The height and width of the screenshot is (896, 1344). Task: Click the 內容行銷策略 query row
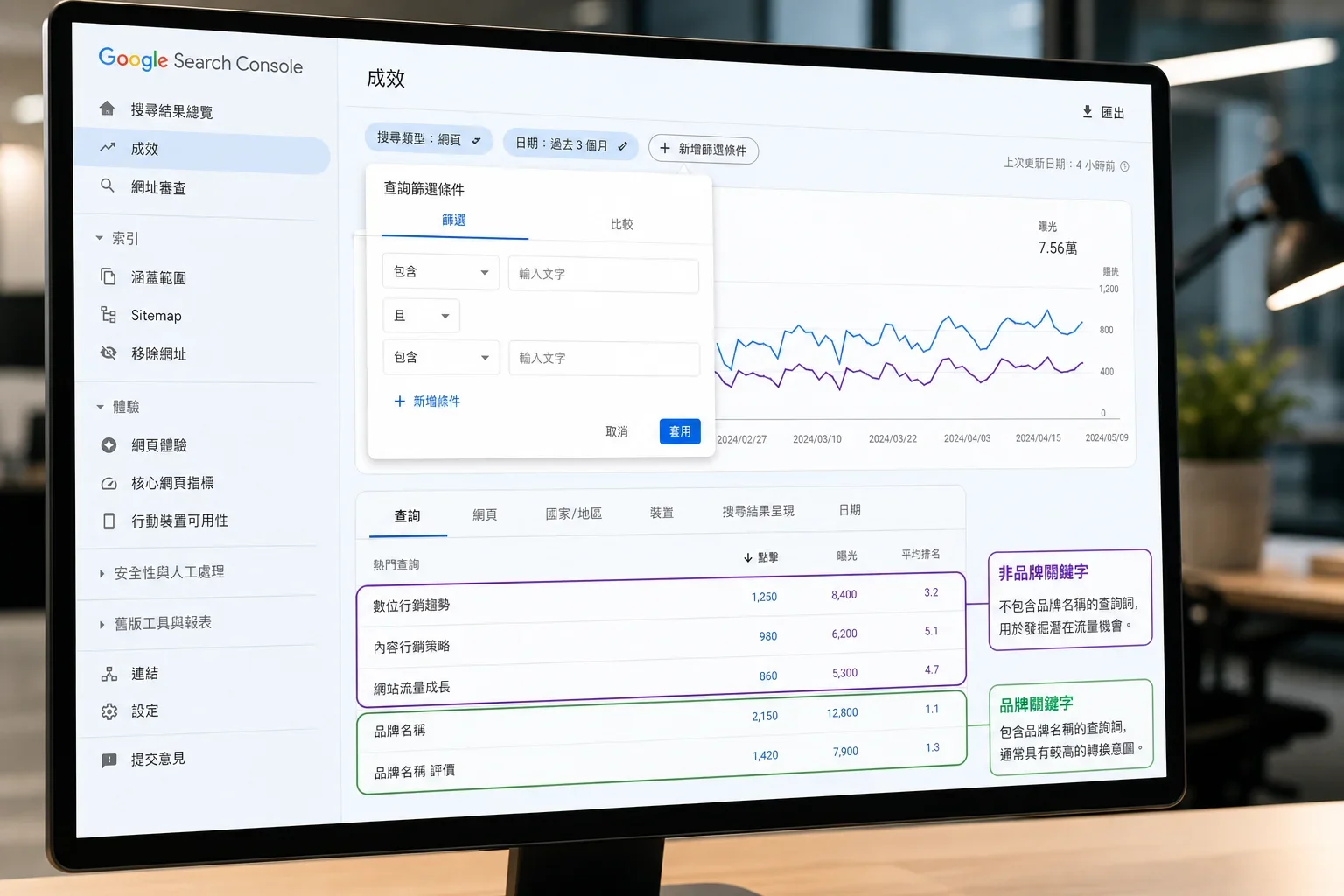pos(661,638)
